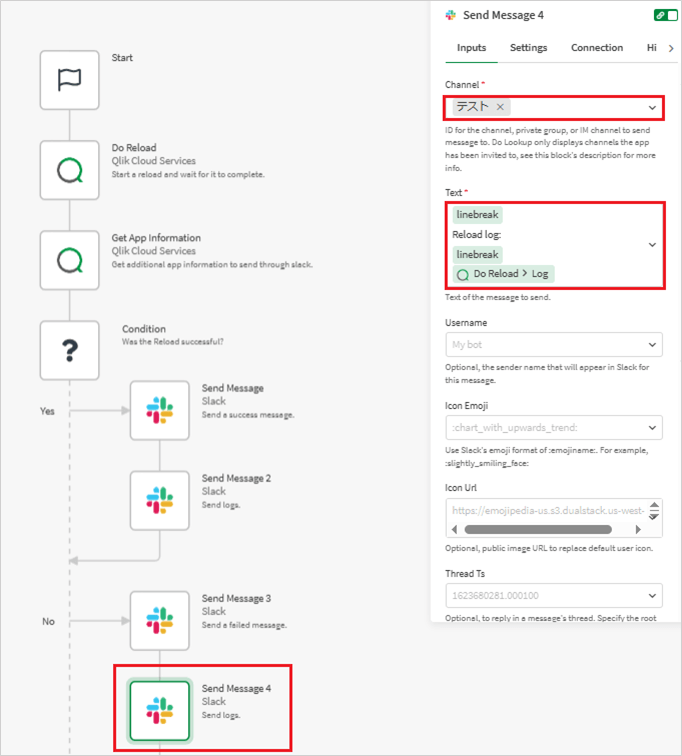The height and width of the screenshot is (756, 682).
Task: Switch to the Settings tab
Action: (x=528, y=48)
